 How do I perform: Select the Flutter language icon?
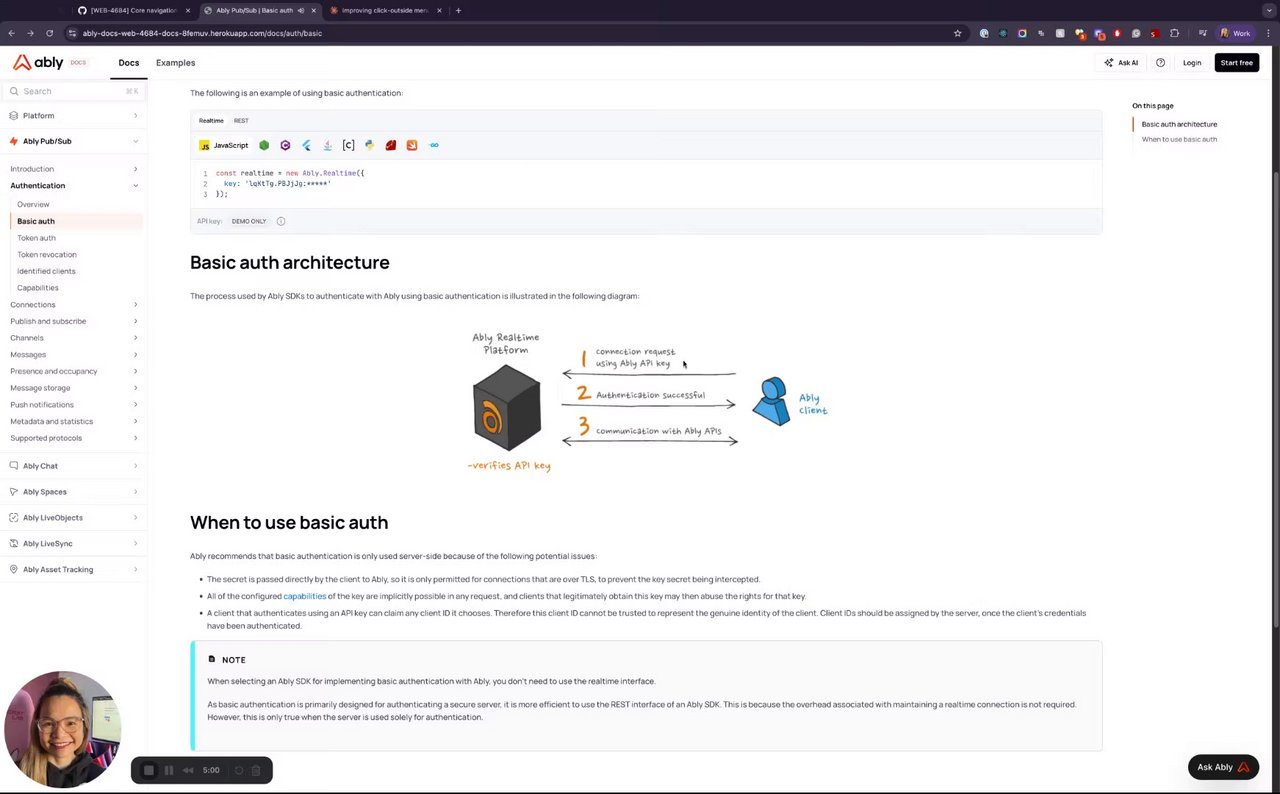click(x=306, y=145)
